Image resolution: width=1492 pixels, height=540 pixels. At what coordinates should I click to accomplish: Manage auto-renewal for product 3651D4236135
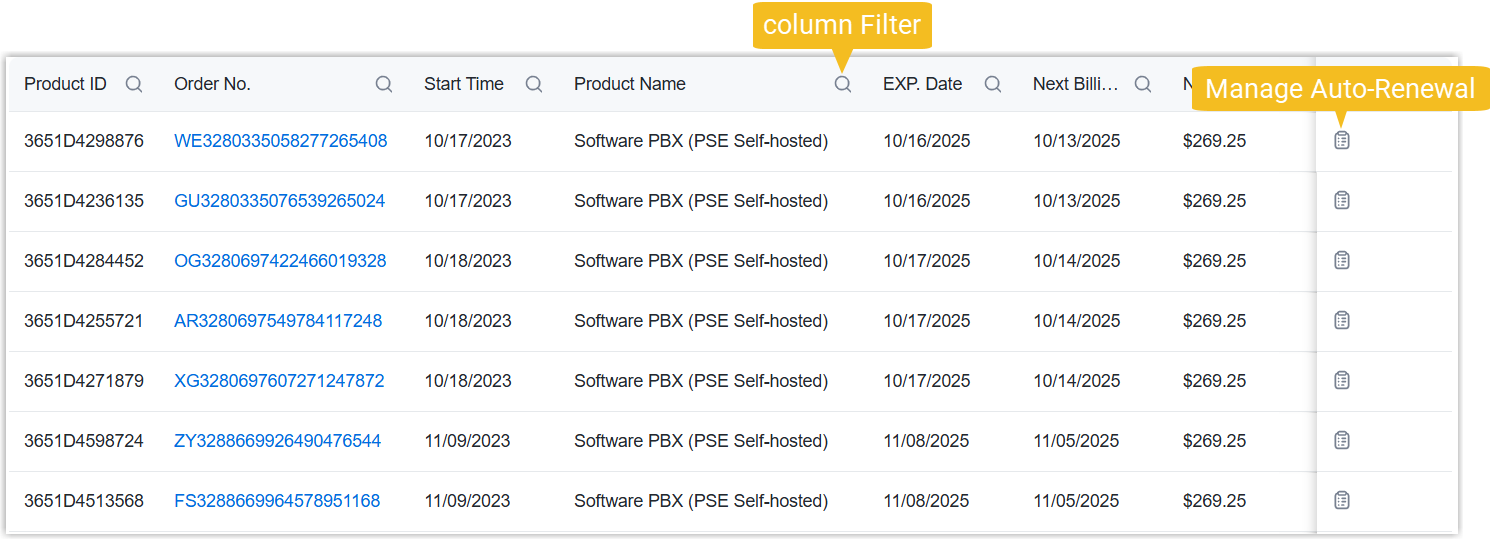(1342, 201)
